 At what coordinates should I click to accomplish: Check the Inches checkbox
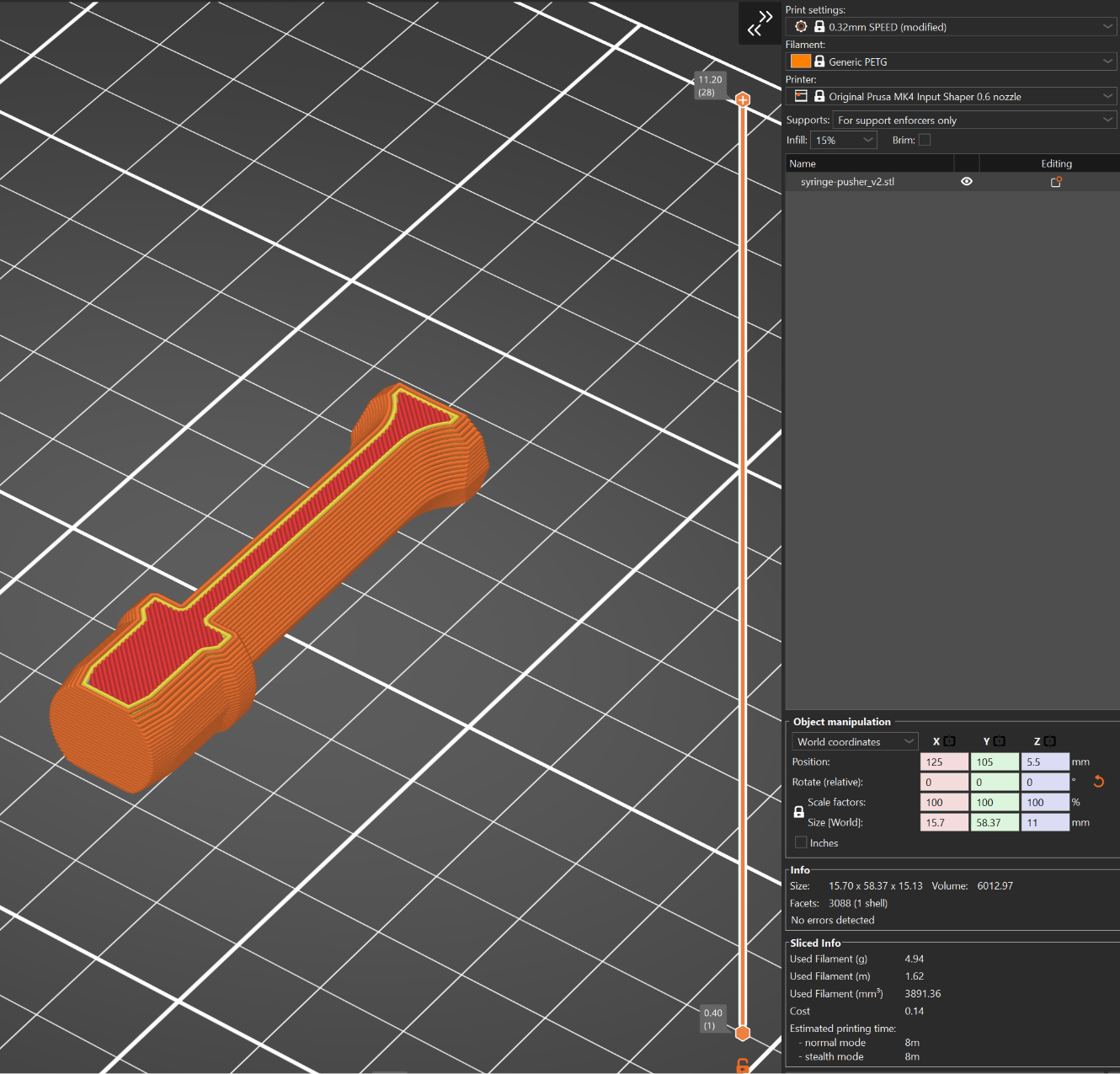tap(801, 842)
